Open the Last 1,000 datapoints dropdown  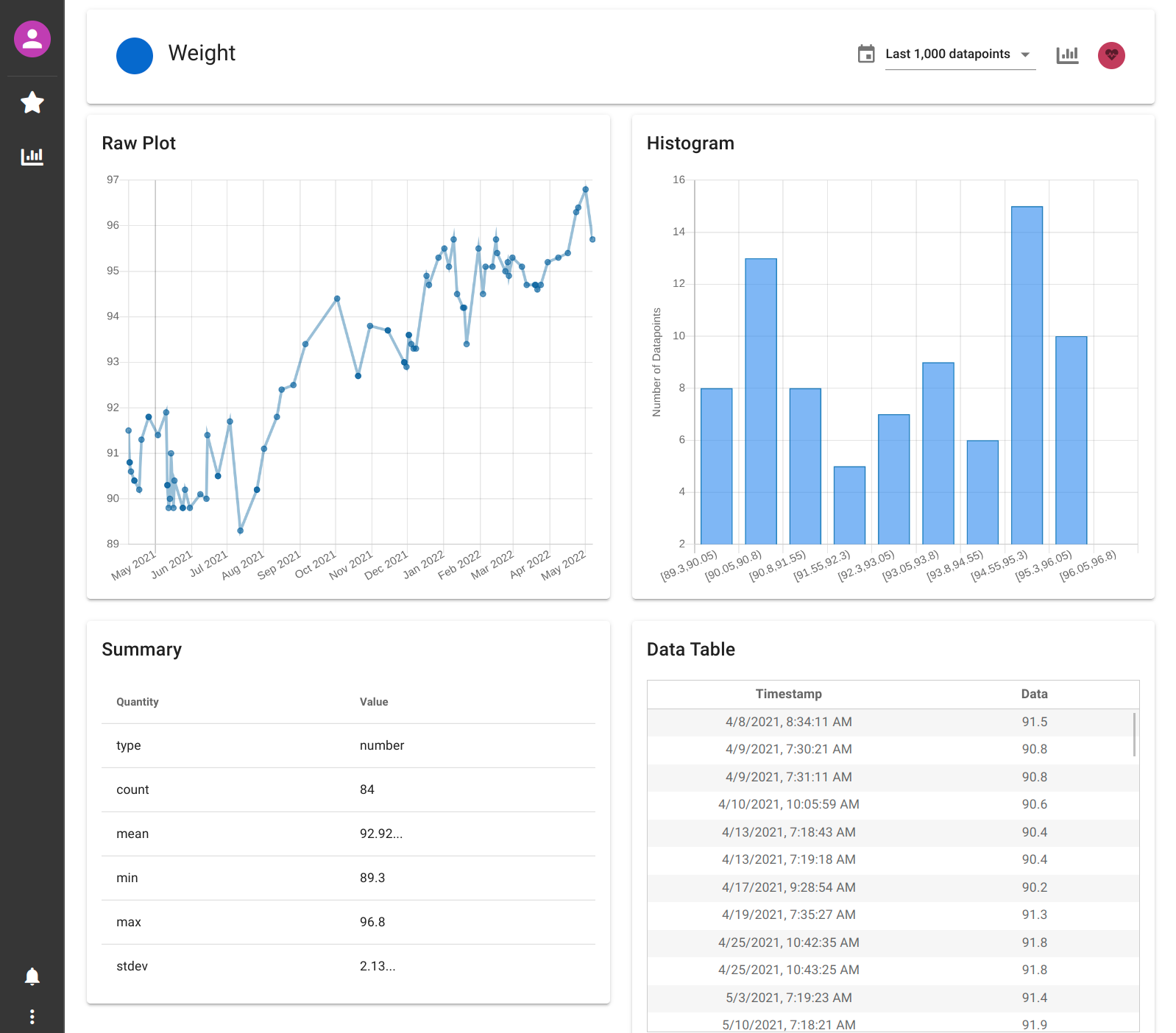[960, 54]
